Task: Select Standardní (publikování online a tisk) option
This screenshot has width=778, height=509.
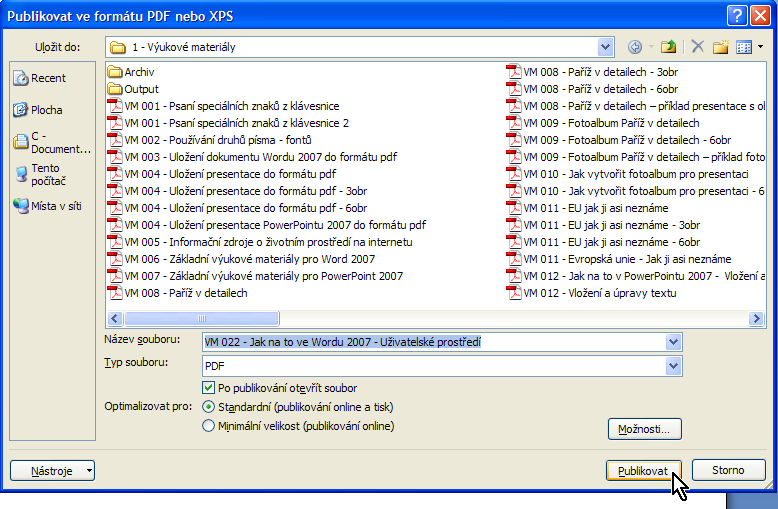Action: click(208, 407)
